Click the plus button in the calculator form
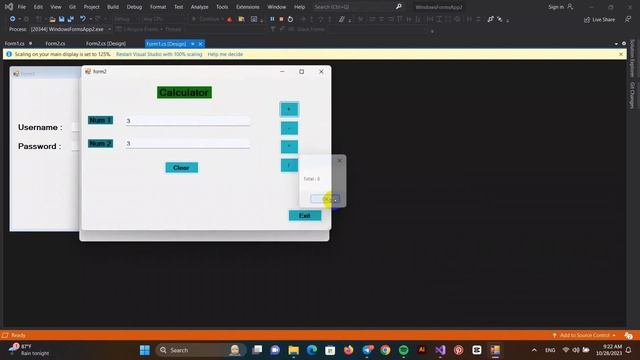Image resolution: width=640 pixels, height=360 pixels. [289, 109]
